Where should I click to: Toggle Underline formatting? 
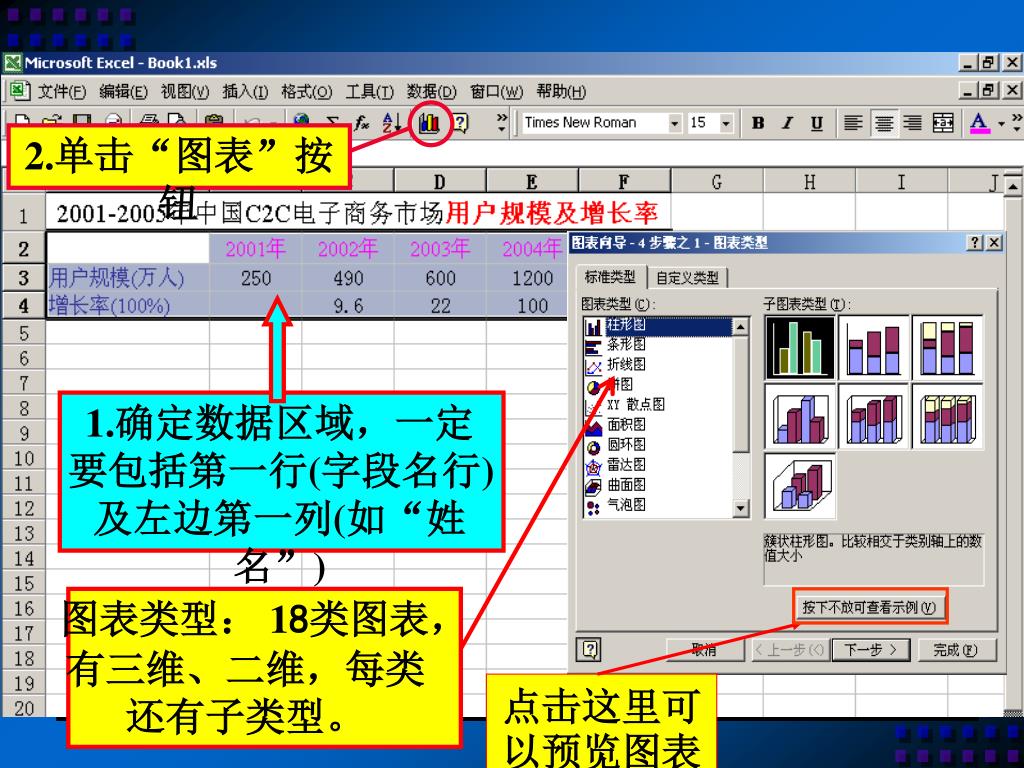pyautogui.click(x=816, y=123)
